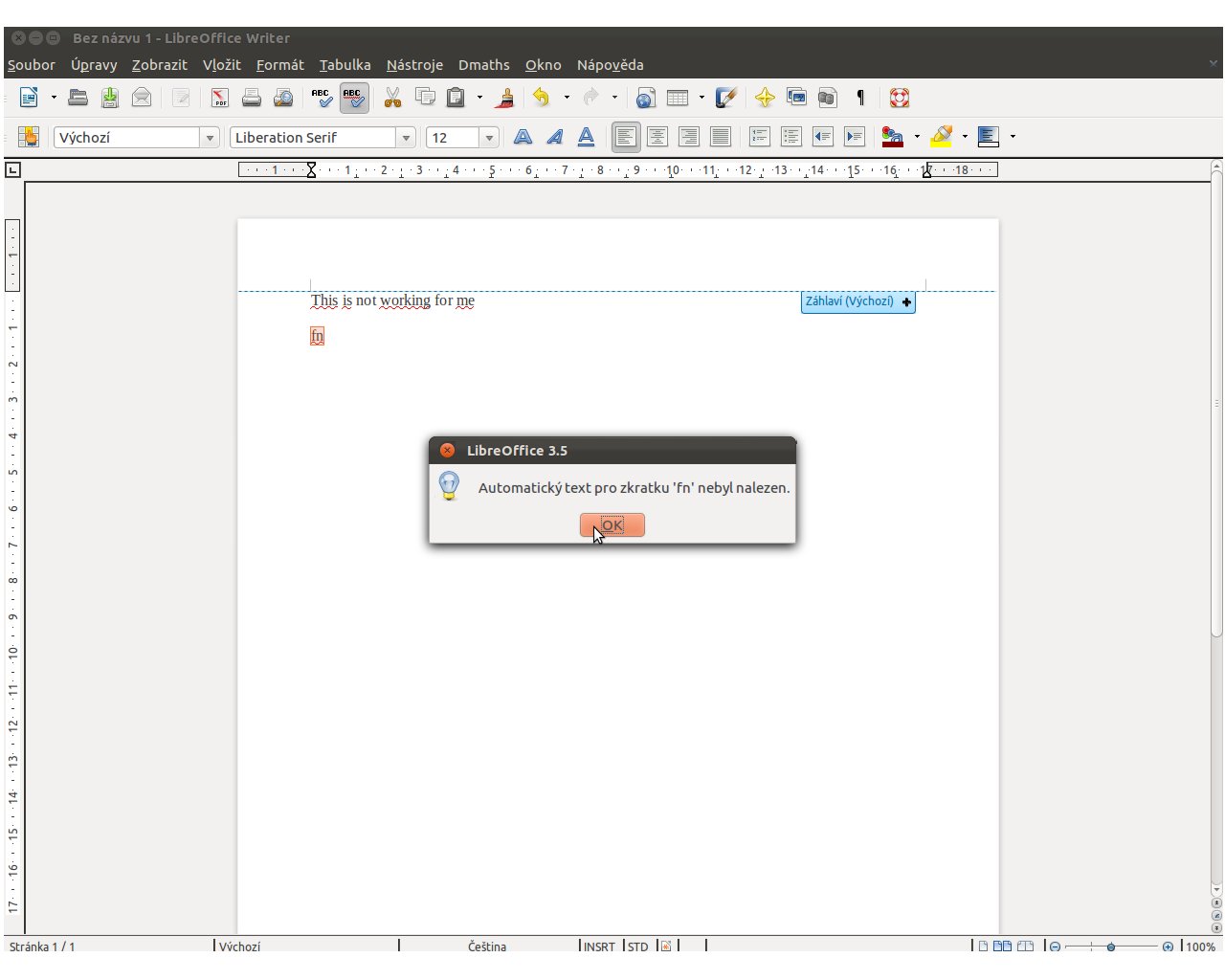Open the Nástroje menu

pyautogui.click(x=413, y=65)
